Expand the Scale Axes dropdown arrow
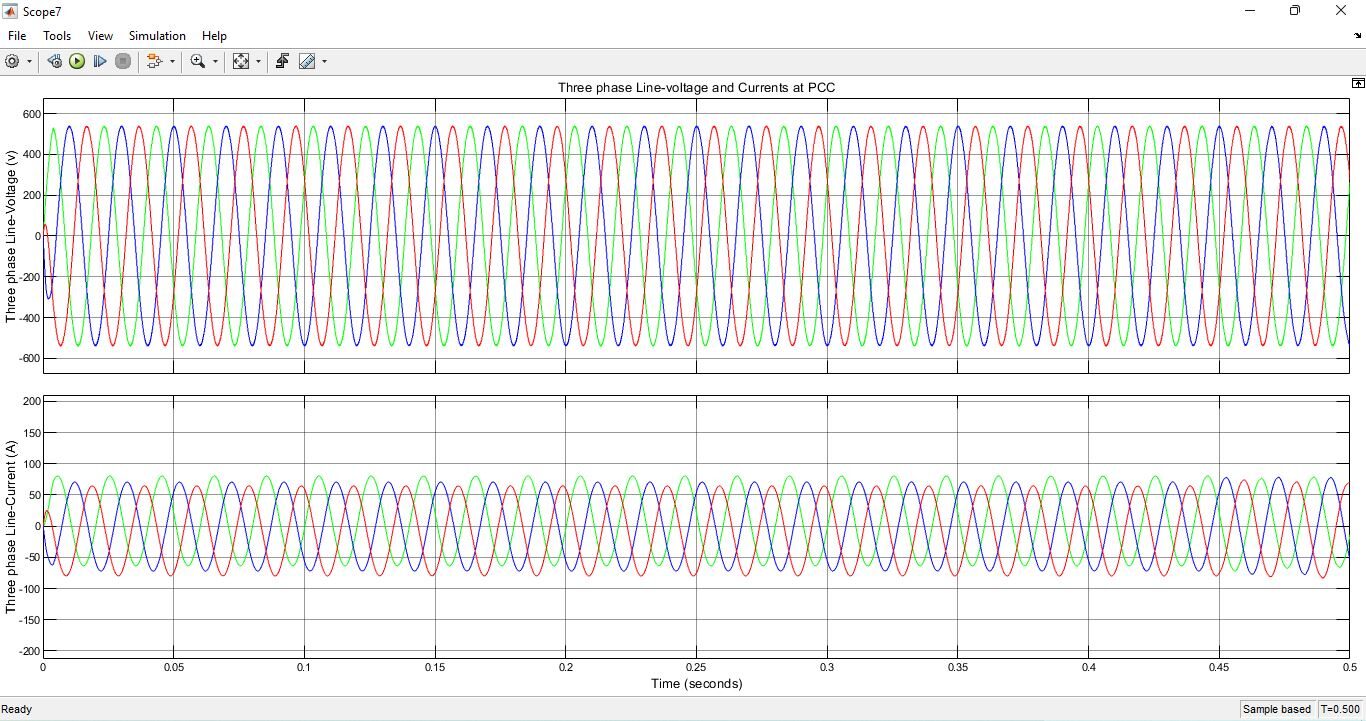 (258, 61)
